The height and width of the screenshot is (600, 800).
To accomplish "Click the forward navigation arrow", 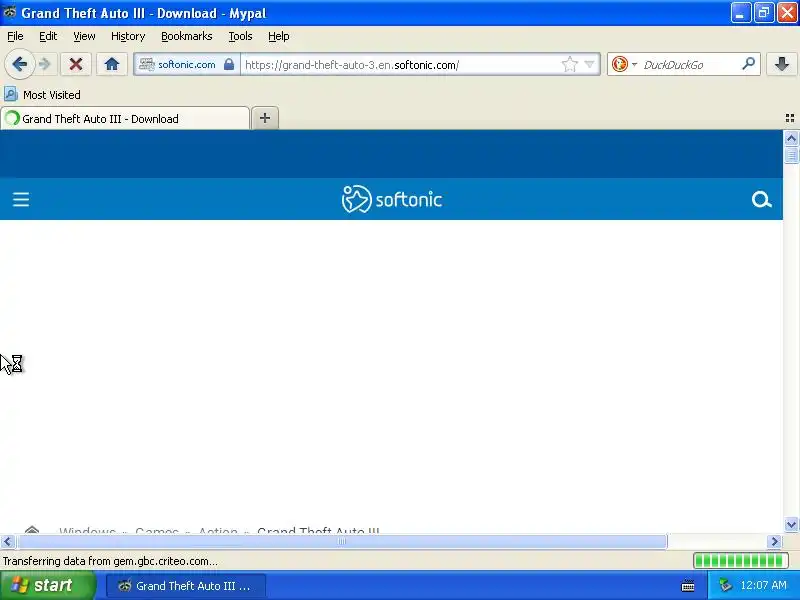I will point(45,64).
